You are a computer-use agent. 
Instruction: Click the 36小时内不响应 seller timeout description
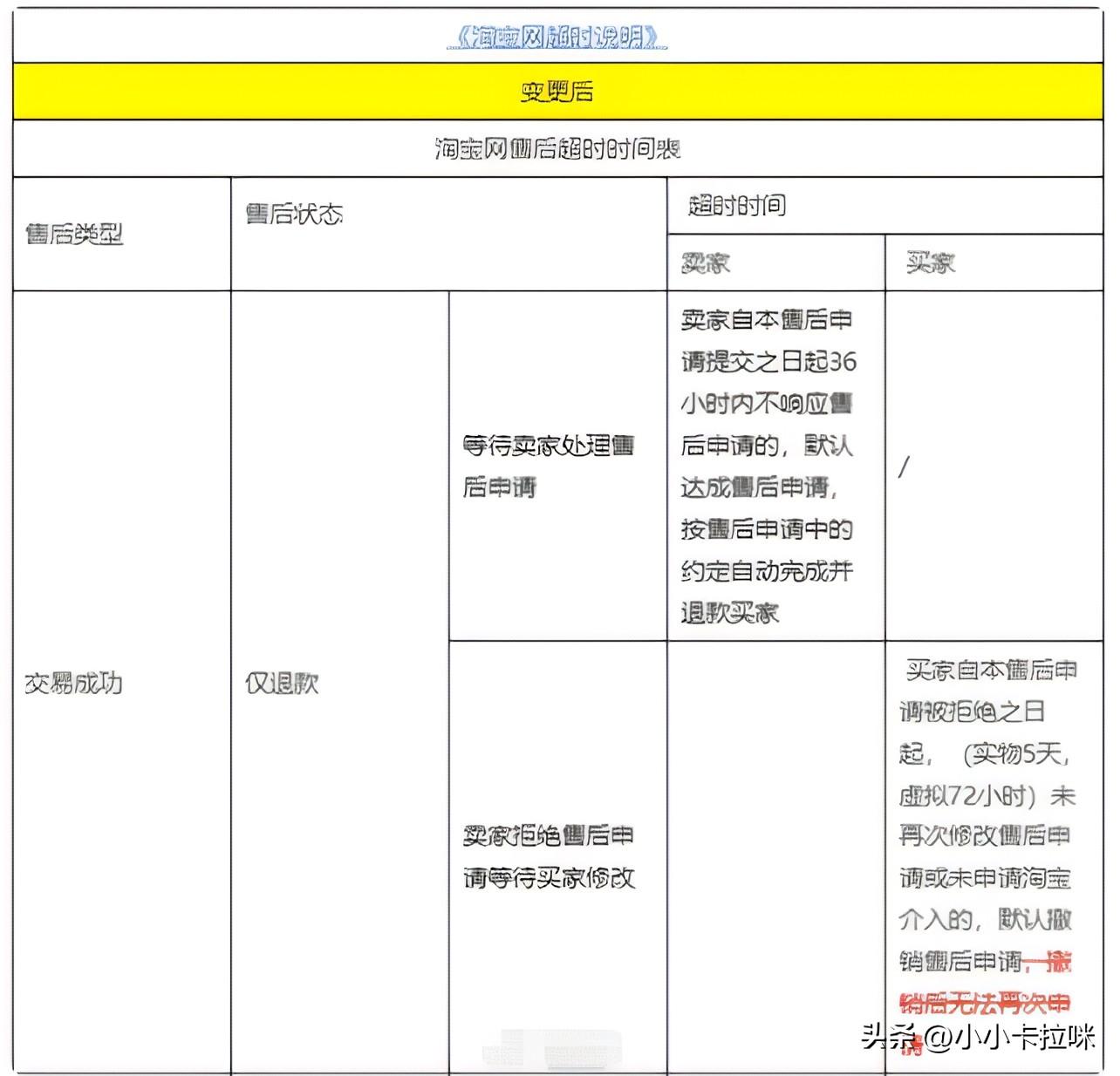click(768, 466)
